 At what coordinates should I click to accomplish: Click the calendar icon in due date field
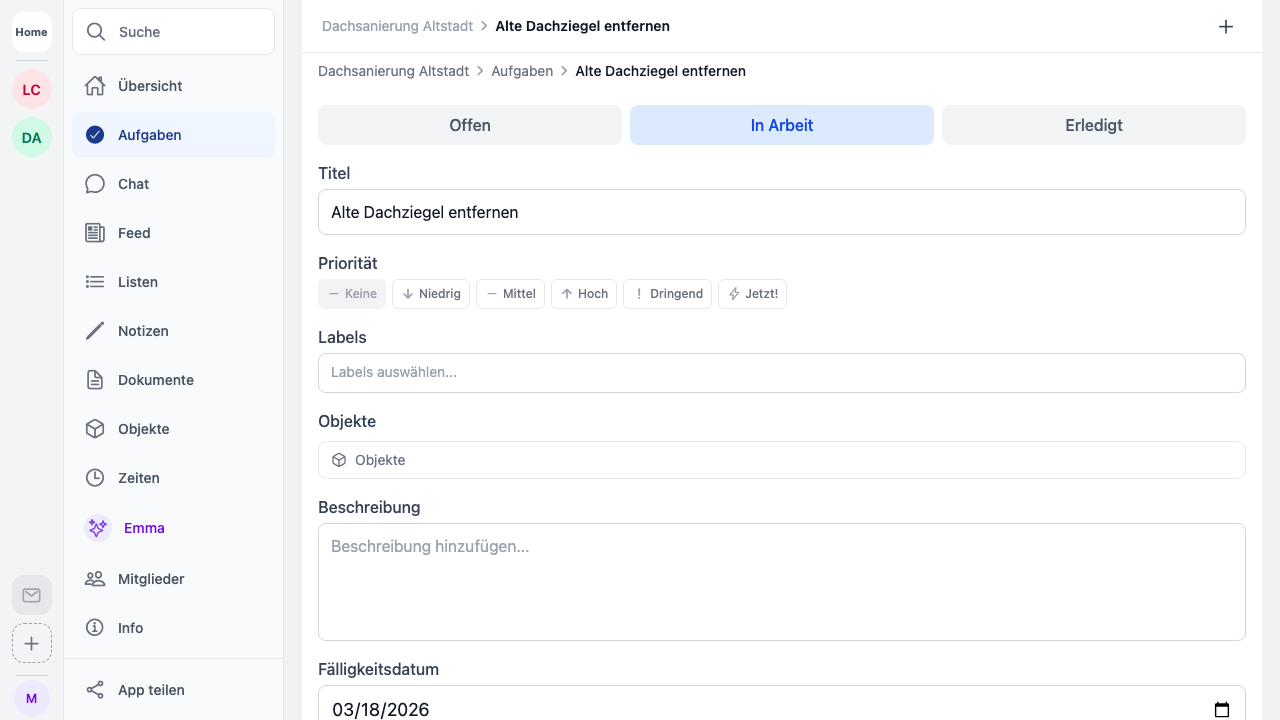point(1221,710)
